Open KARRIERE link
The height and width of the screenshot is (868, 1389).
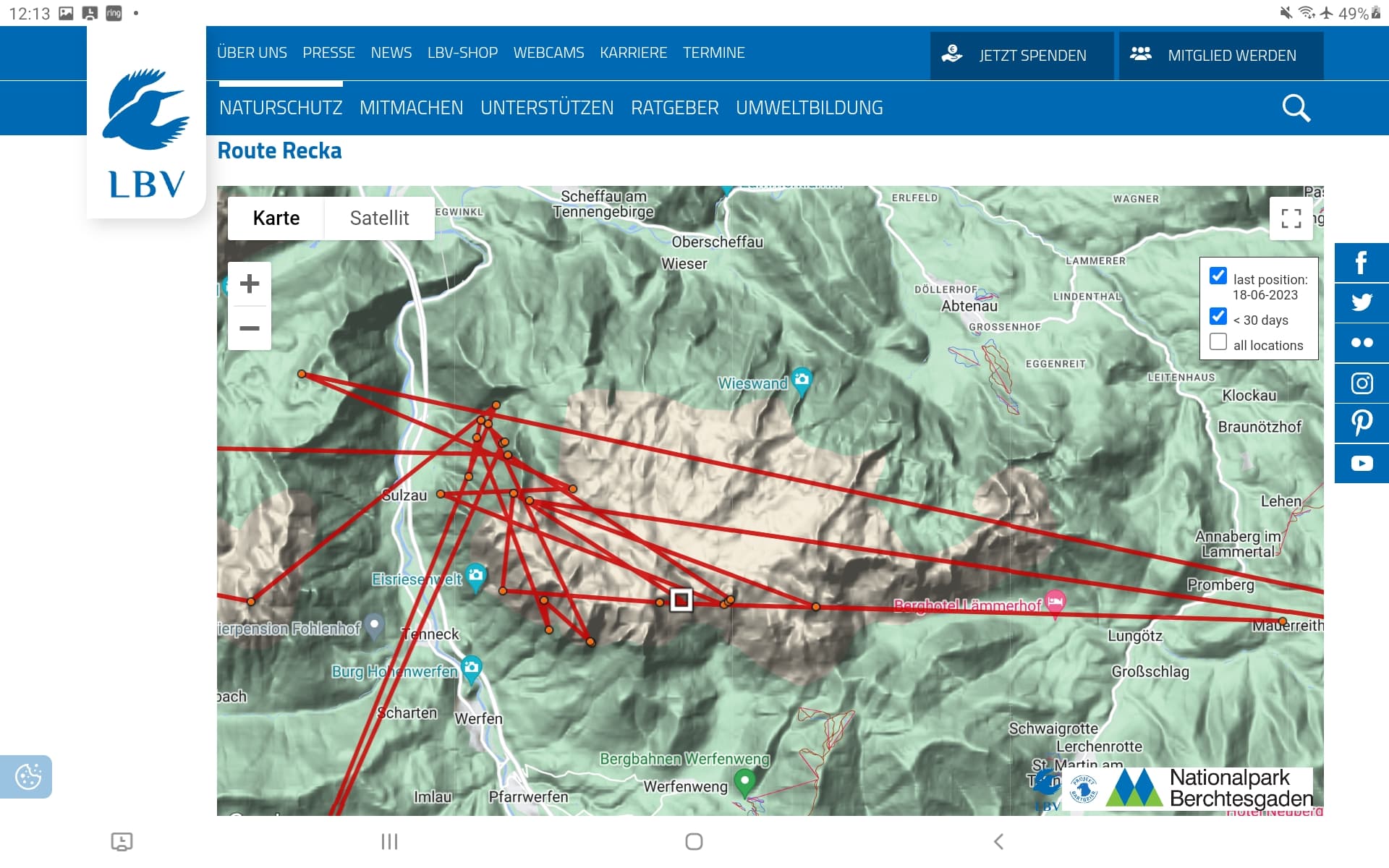tap(633, 53)
